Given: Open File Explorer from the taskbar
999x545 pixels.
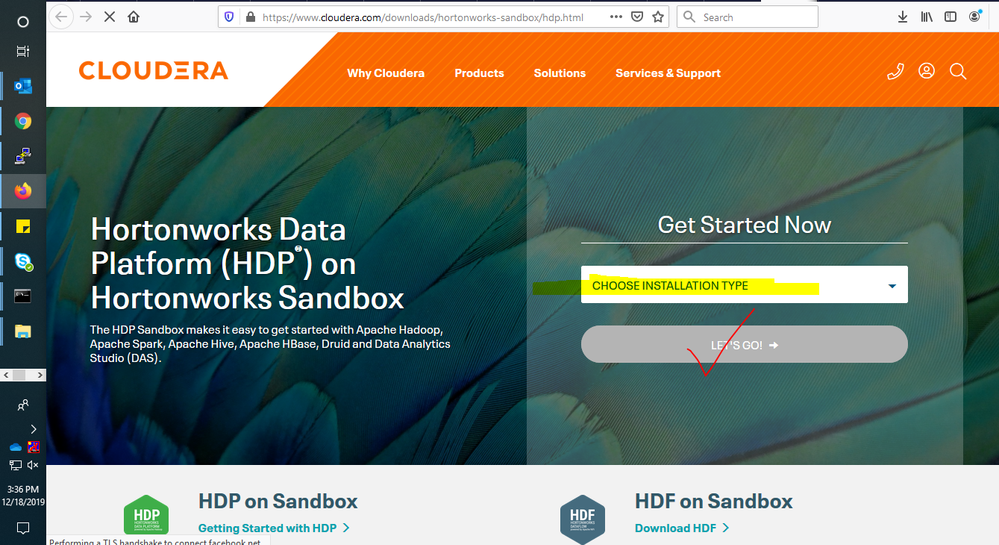Looking at the screenshot, I should point(23,331).
